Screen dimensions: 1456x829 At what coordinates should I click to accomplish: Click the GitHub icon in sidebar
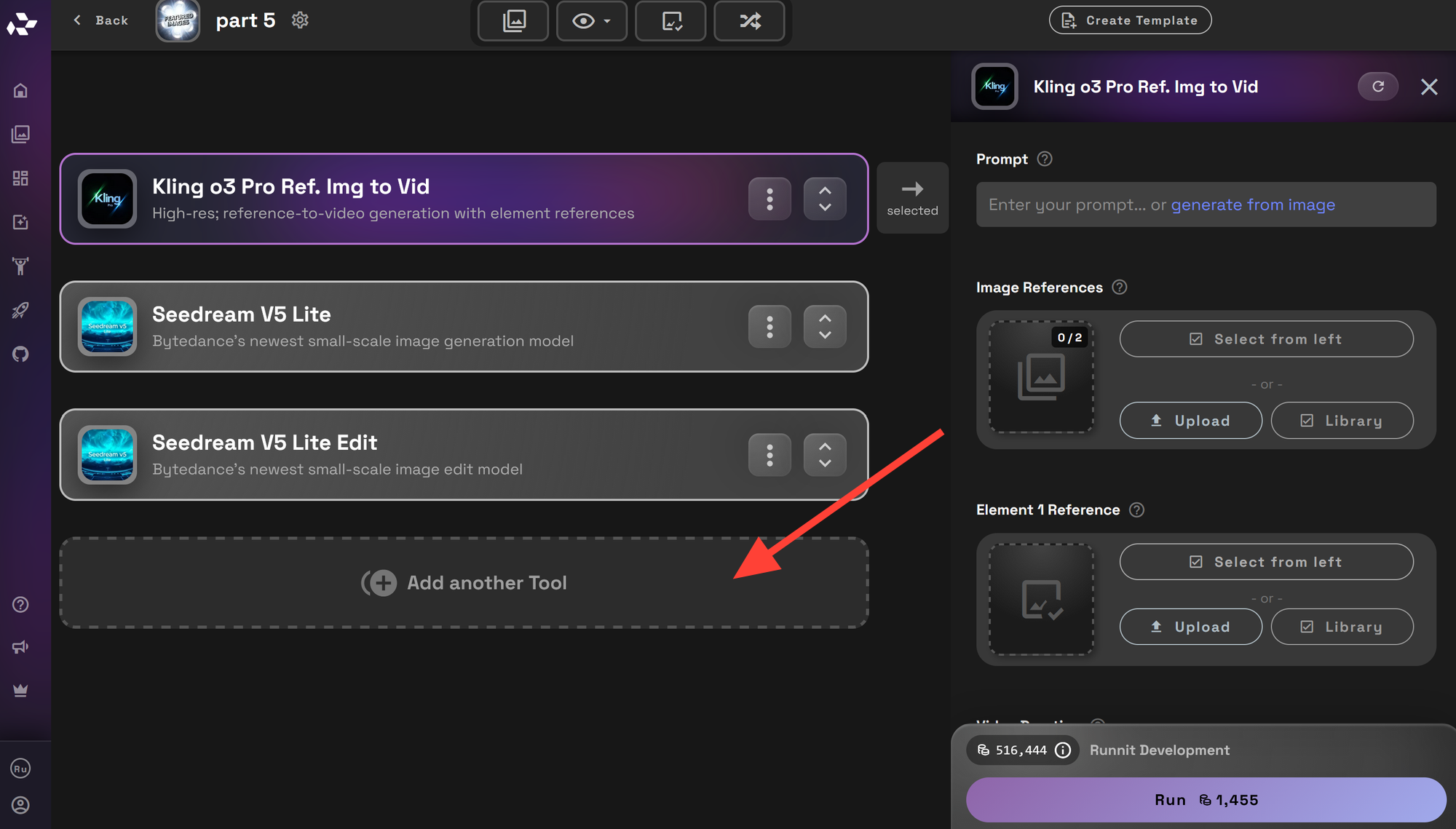point(20,354)
